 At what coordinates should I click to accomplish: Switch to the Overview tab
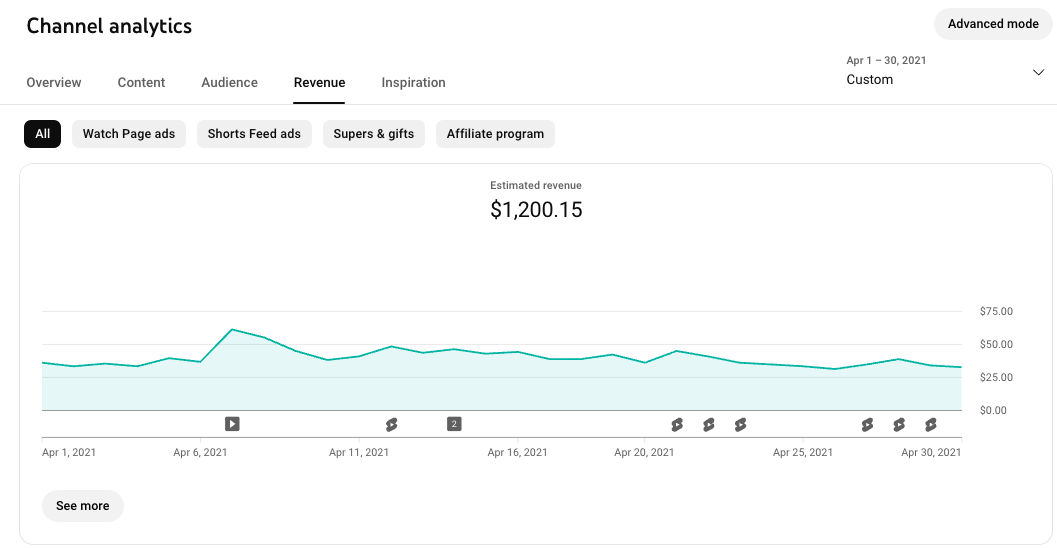[x=54, y=82]
